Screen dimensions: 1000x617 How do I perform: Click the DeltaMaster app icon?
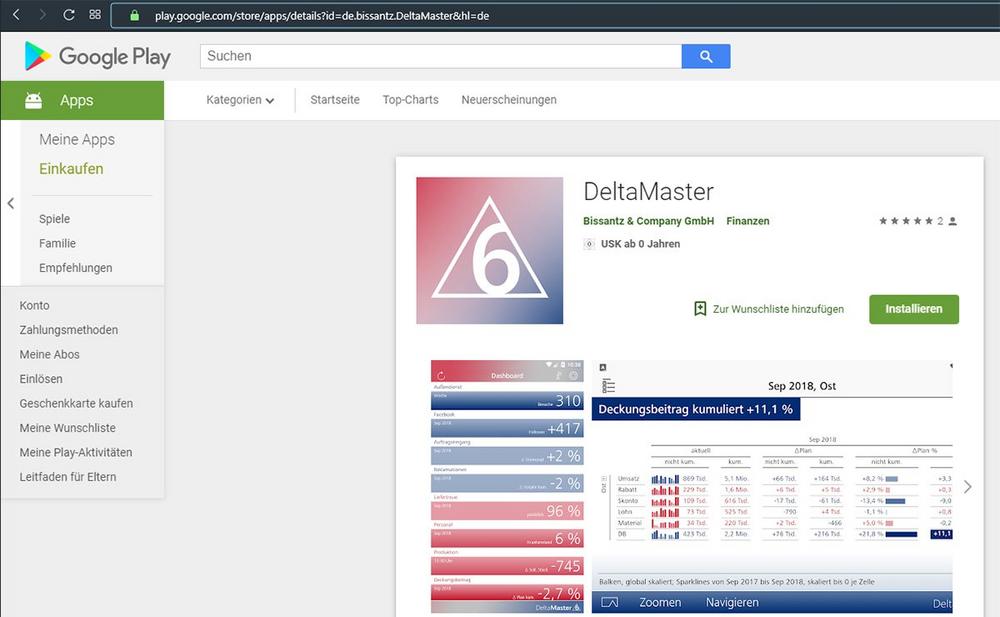point(489,250)
